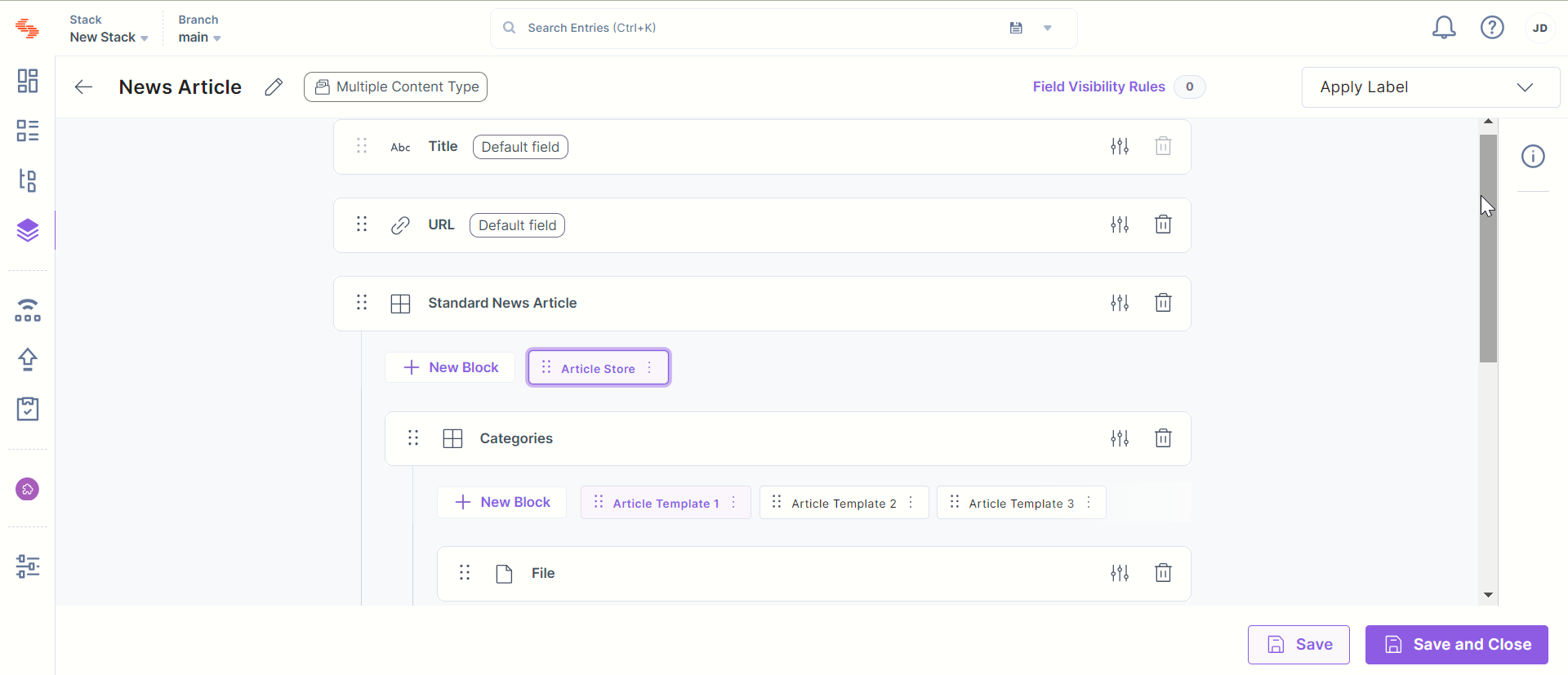Open Article Template 3 options menu
1568x675 pixels.
1089,503
